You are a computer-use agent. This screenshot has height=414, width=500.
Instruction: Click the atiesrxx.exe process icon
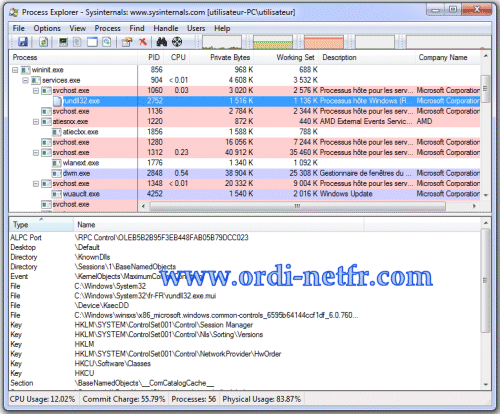click(x=46, y=122)
